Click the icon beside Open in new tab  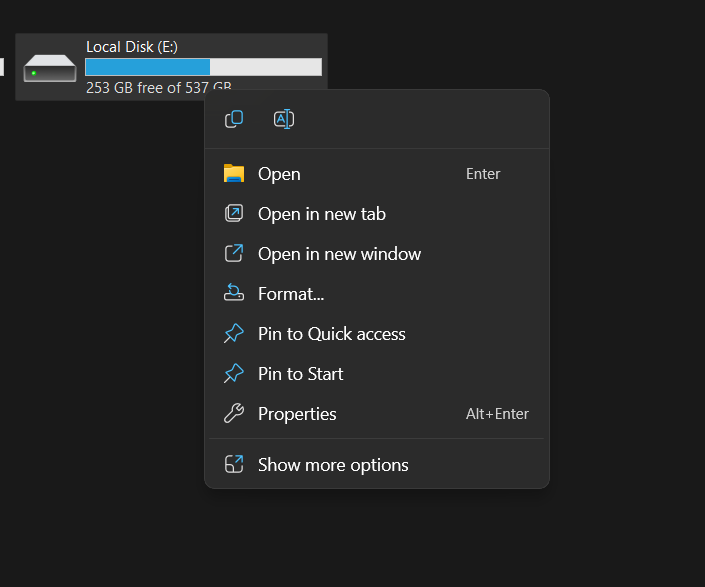point(234,213)
